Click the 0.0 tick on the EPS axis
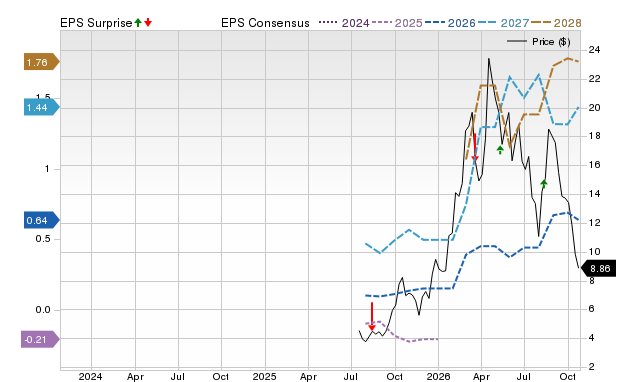The height and width of the screenshot is (382, 640). [43, 310]
